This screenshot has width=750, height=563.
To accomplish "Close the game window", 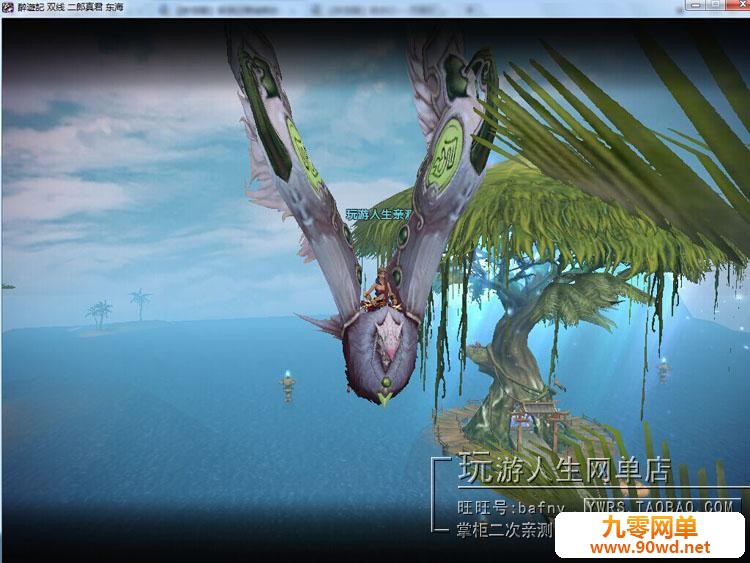I will [738, 4].
